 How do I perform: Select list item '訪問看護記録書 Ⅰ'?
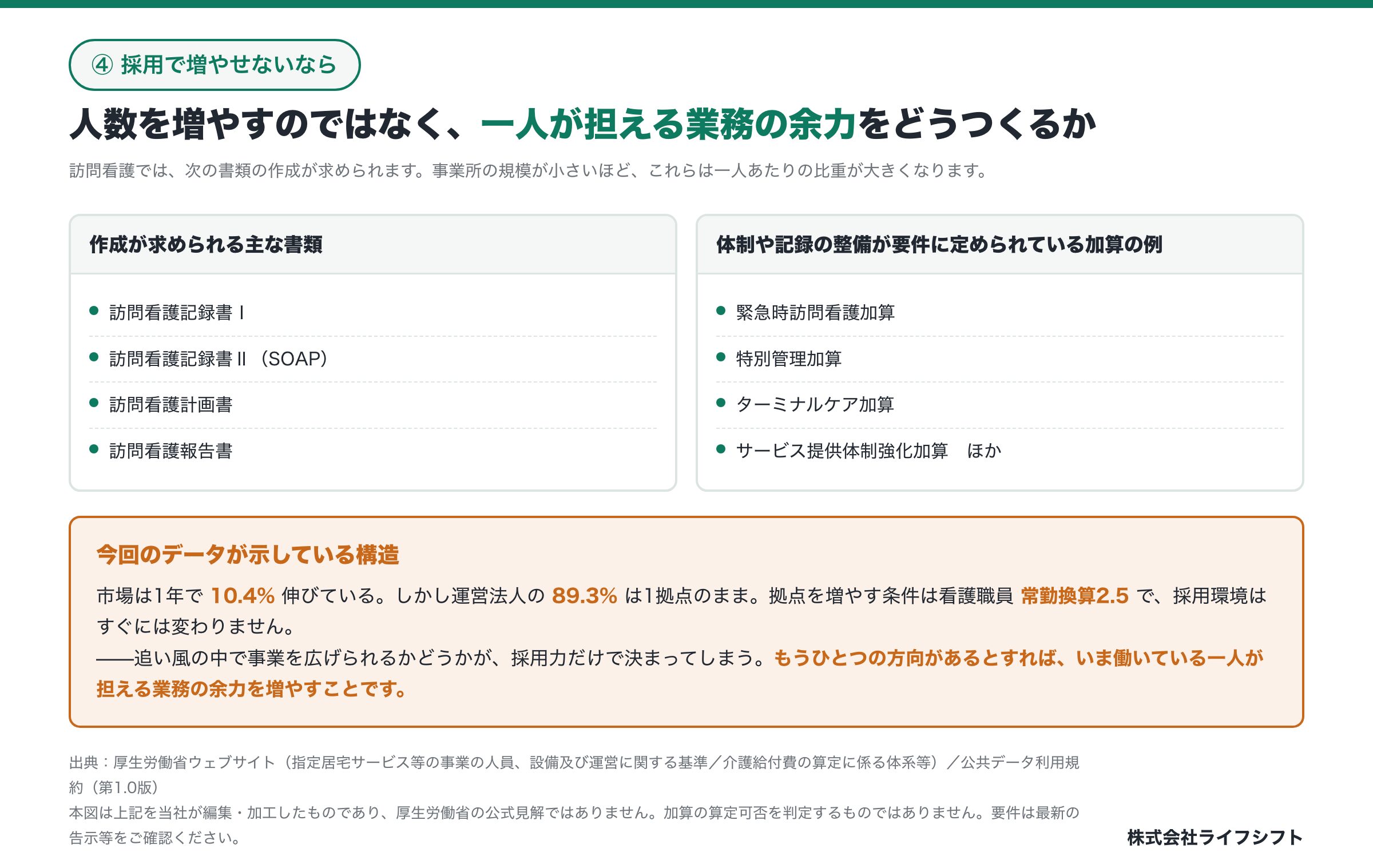[373, 313]
